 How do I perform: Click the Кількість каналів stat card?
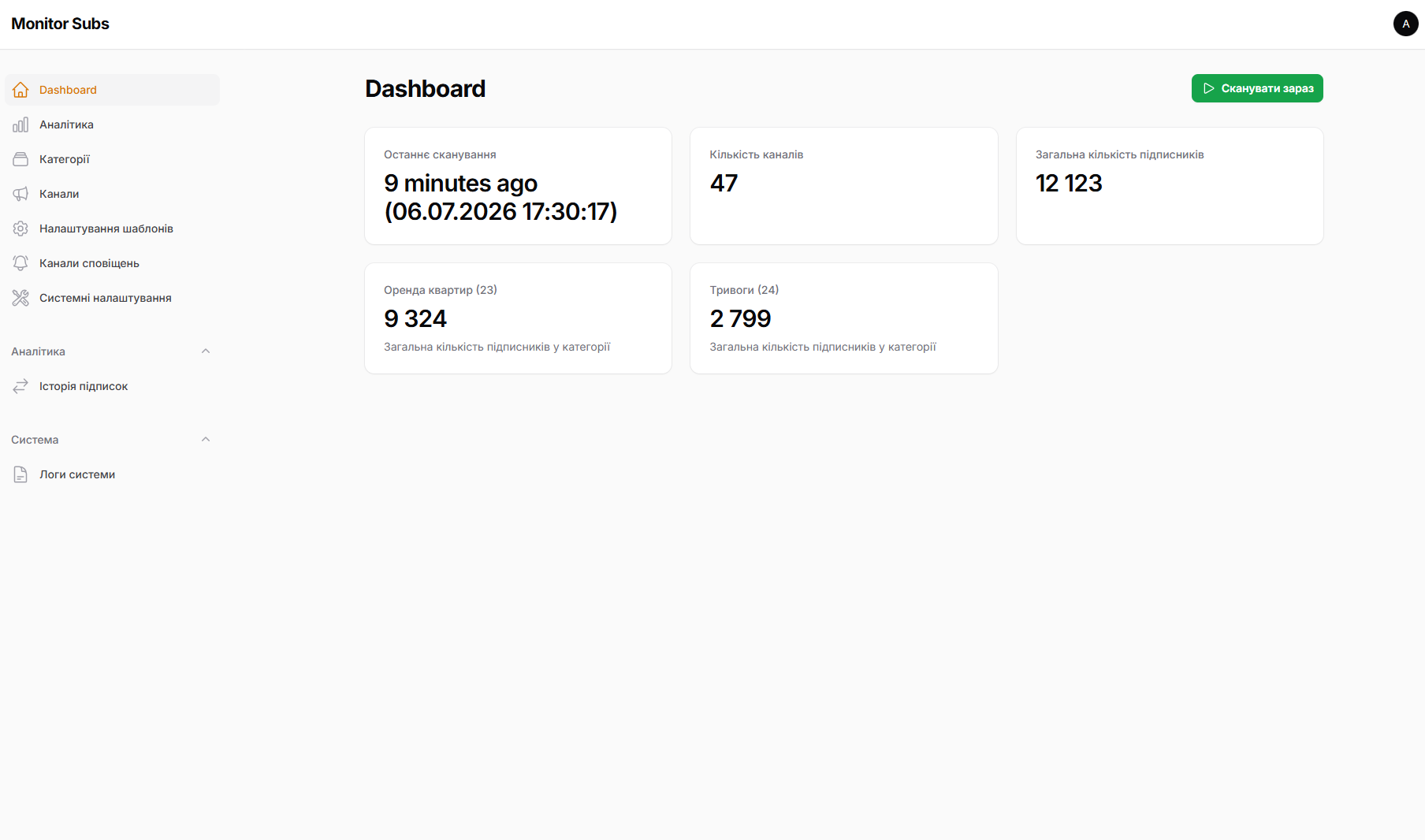843,186
